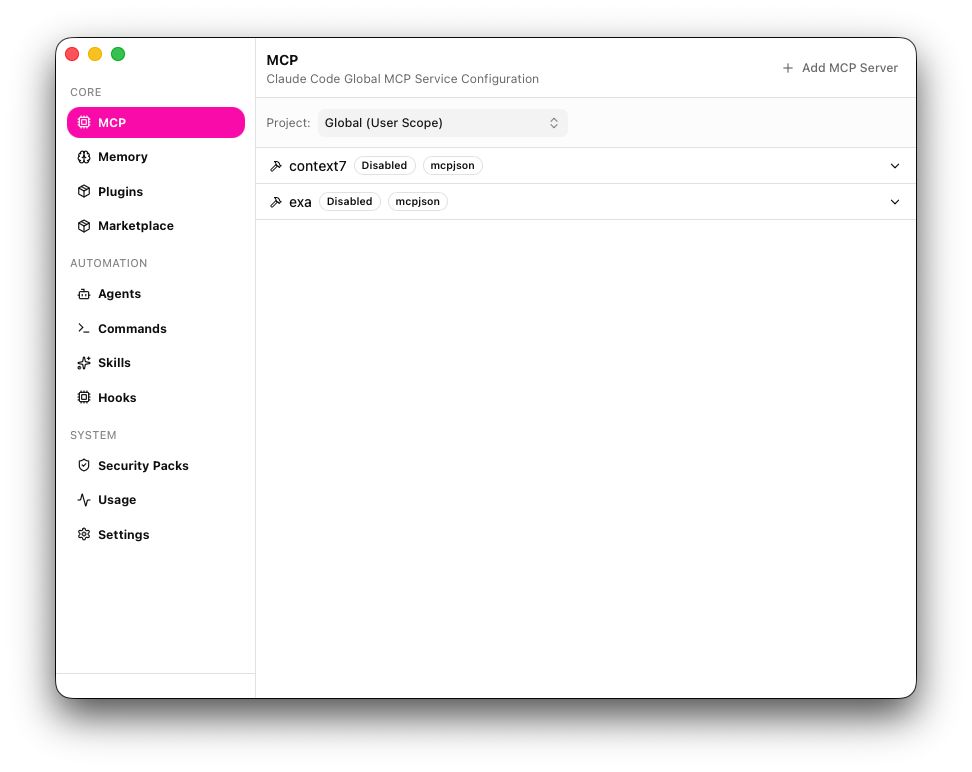Switch to the Agents section
This screenshot has width=972, height=772.
tap(156, 294)
